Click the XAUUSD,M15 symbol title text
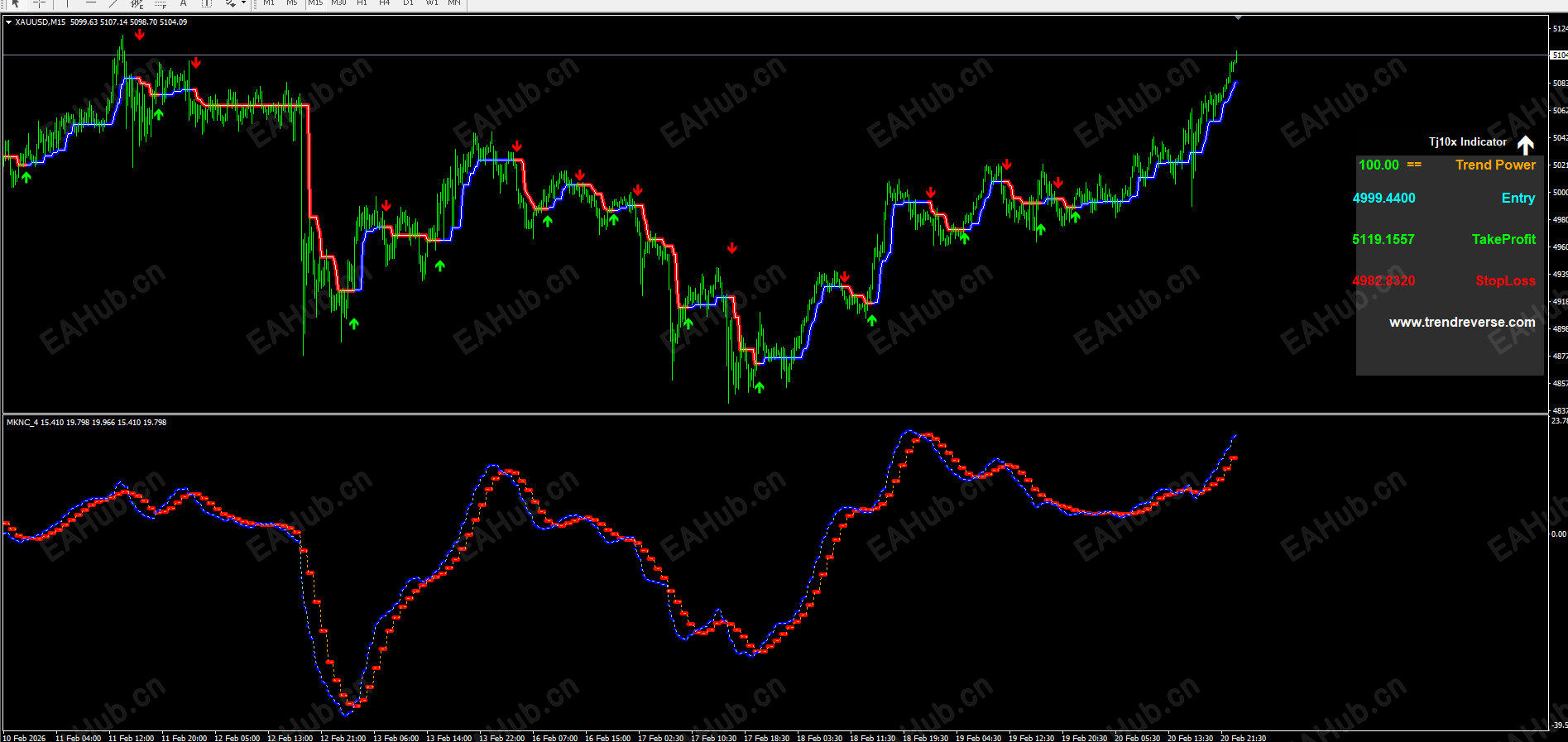The height and width of the screenshot is (742, 1568). pos(41,22)
